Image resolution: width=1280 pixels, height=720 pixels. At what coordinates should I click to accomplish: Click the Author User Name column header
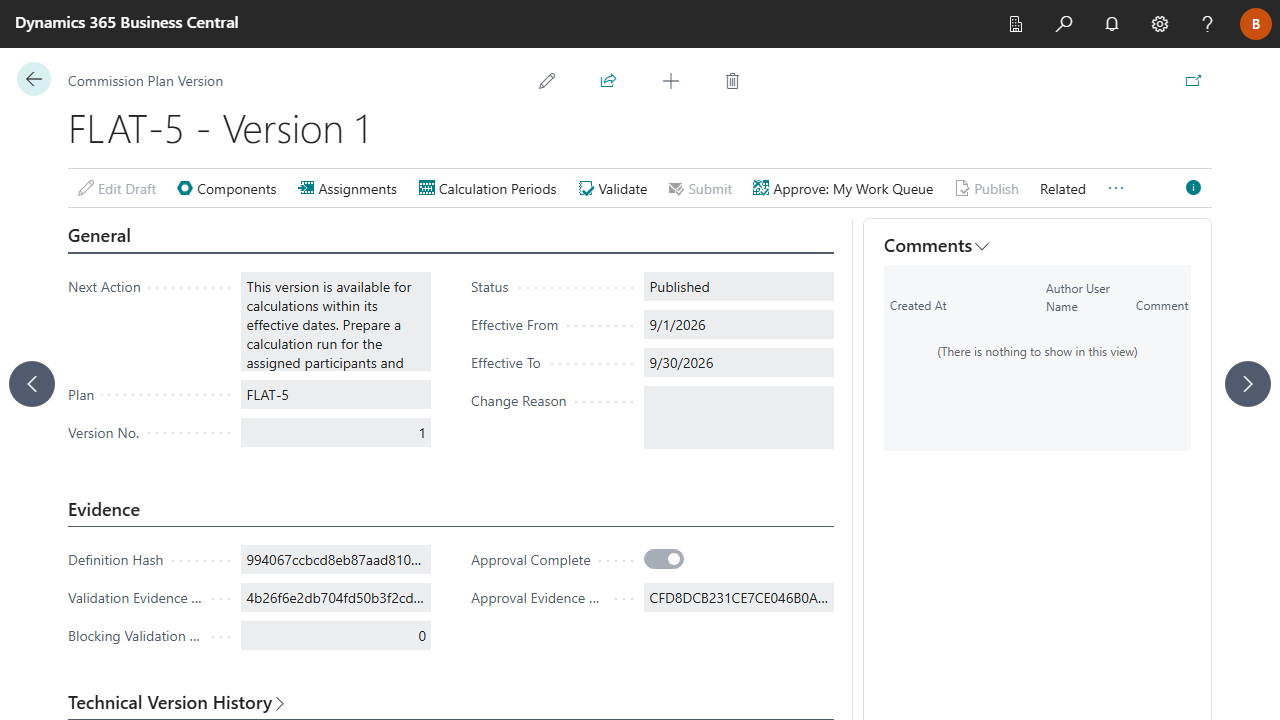point(1078,298)
